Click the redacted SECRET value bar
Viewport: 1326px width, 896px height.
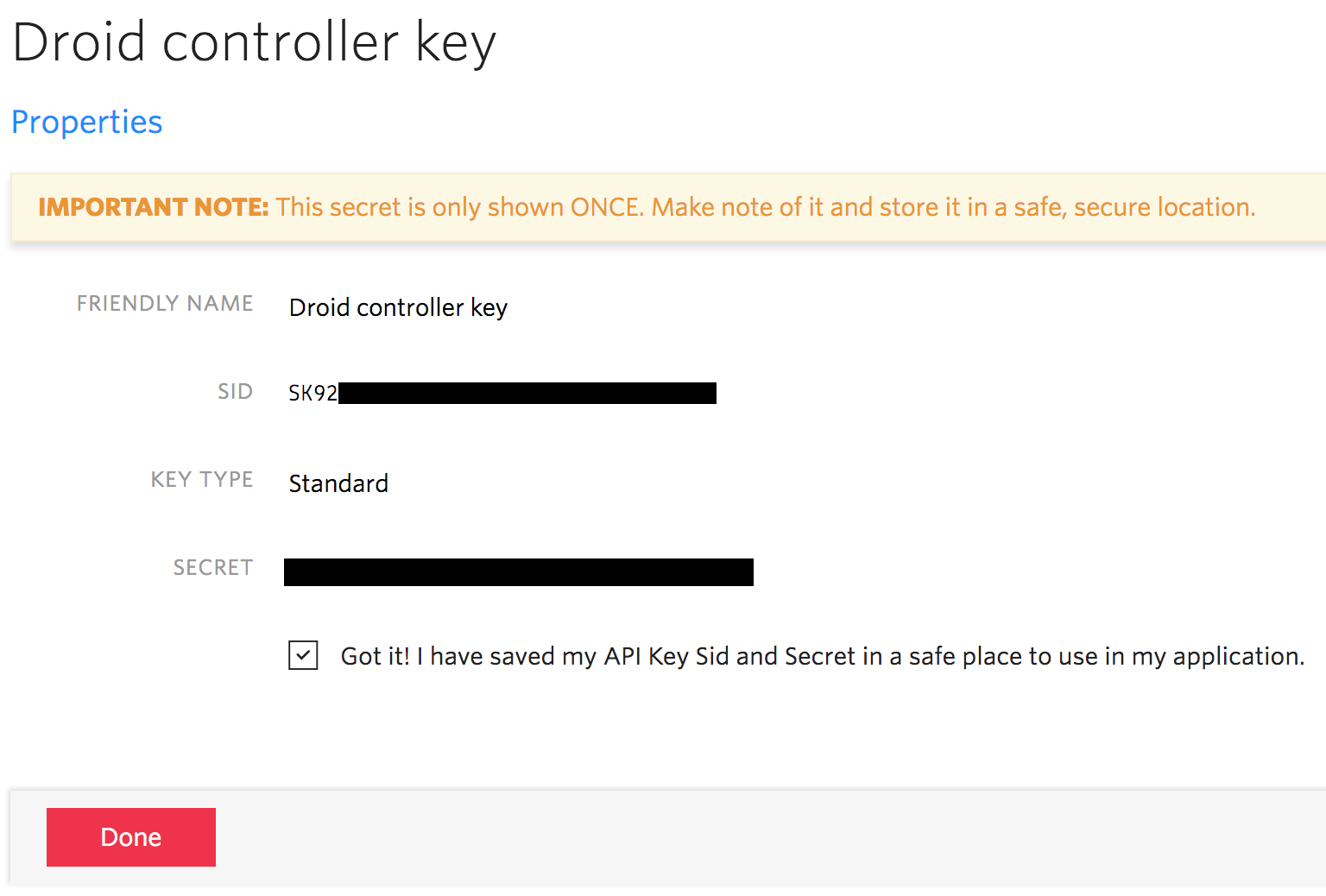pos(519,572)
